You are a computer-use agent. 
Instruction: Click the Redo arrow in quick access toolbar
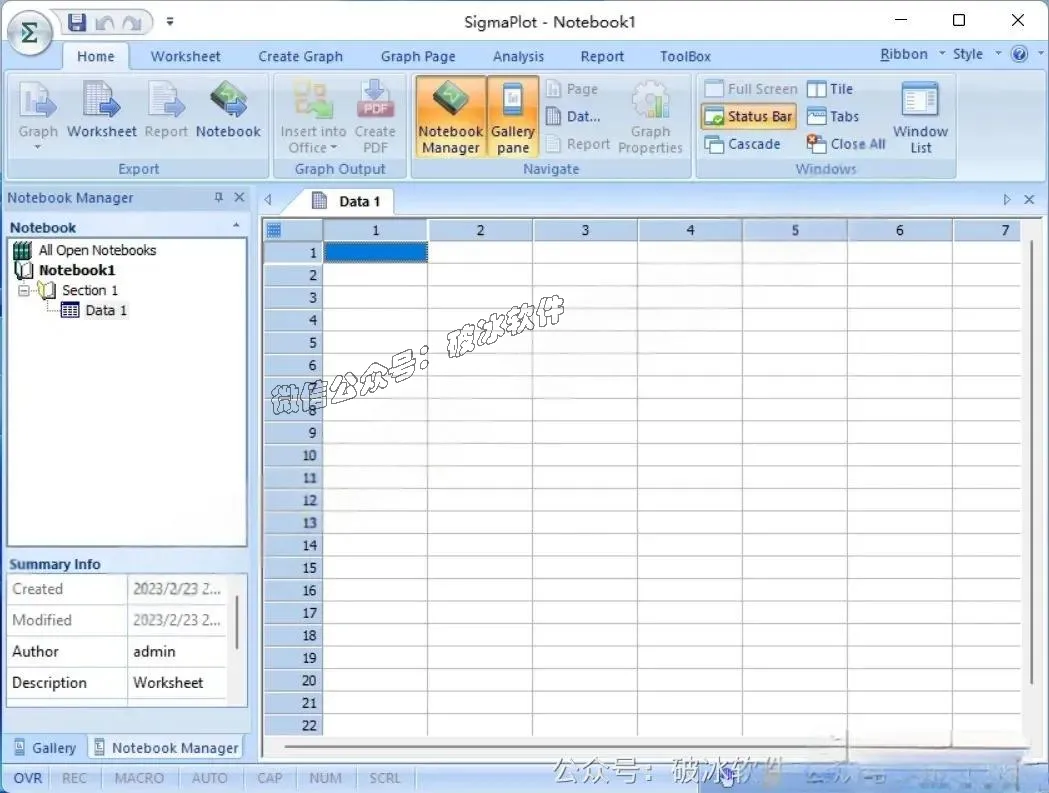pos(132,23)
